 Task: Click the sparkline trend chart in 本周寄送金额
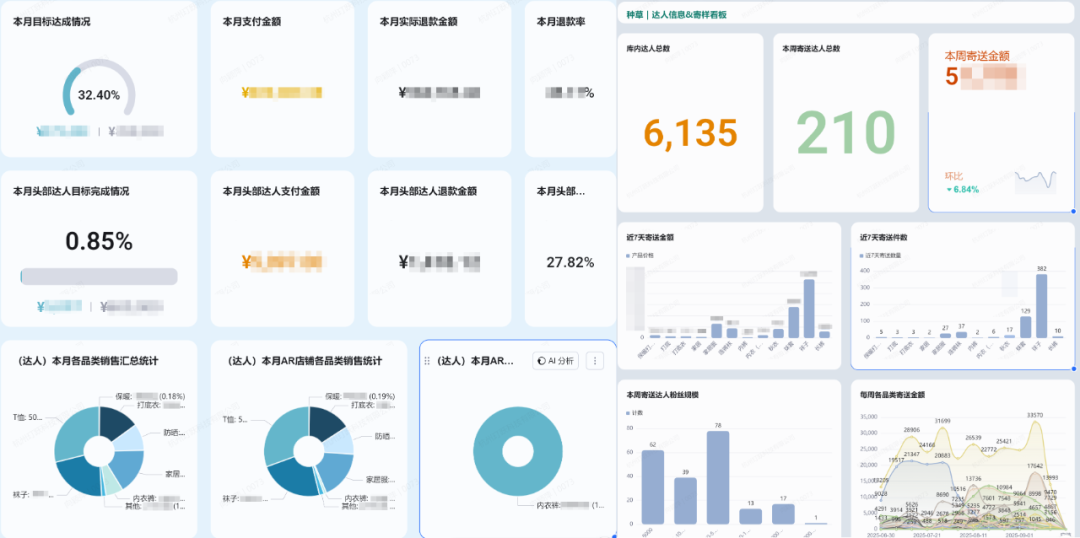pos(1034,181)
